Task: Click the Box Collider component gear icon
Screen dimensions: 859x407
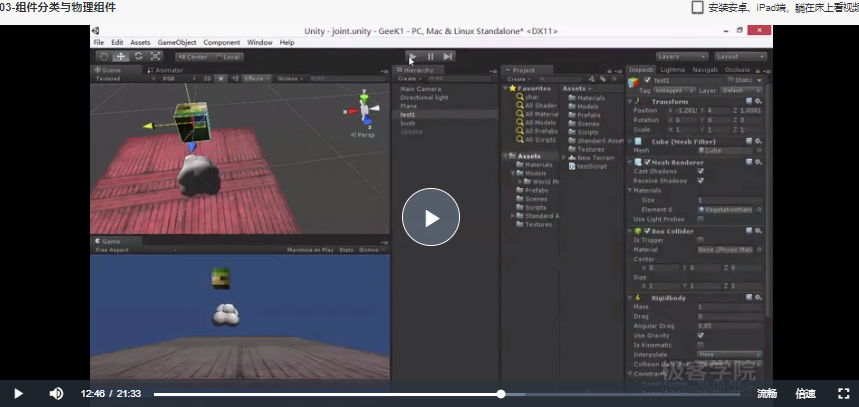Action: tap(758, 231)
